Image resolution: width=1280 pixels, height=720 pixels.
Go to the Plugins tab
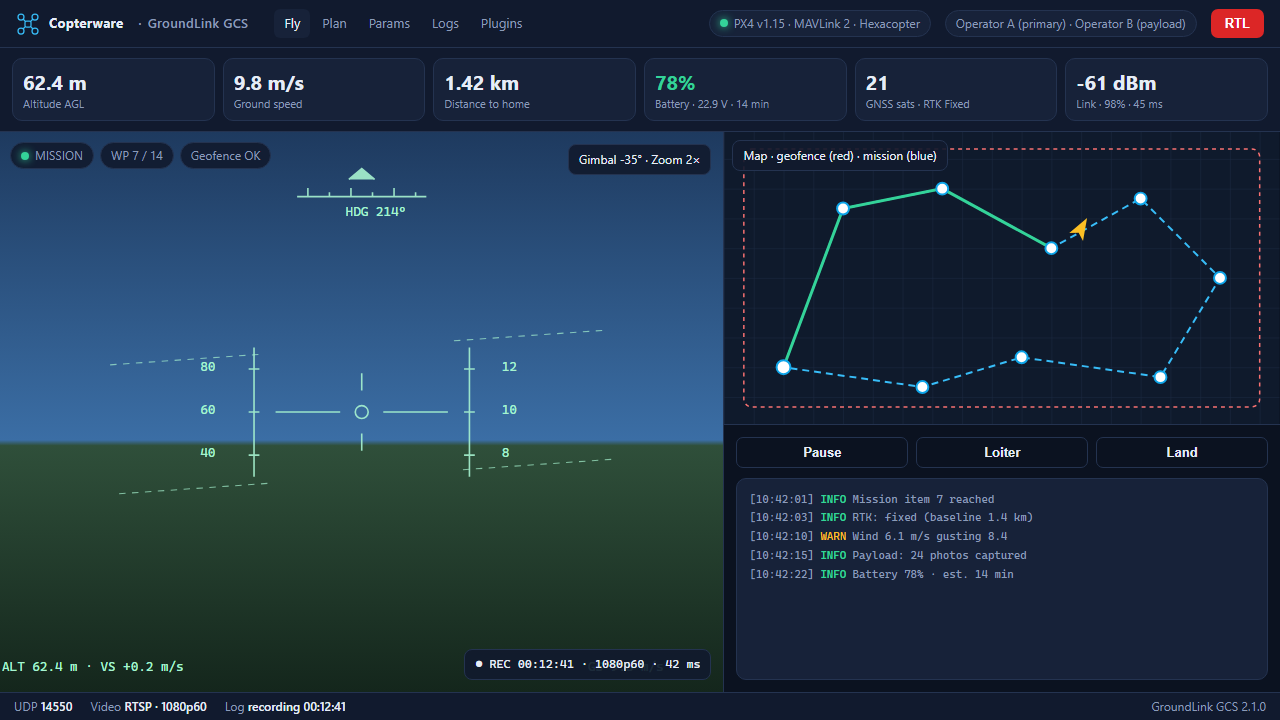501,24
